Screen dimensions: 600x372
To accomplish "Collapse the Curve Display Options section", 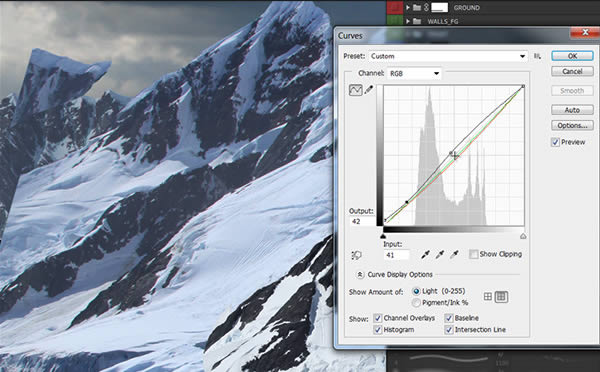I will 360,274.
